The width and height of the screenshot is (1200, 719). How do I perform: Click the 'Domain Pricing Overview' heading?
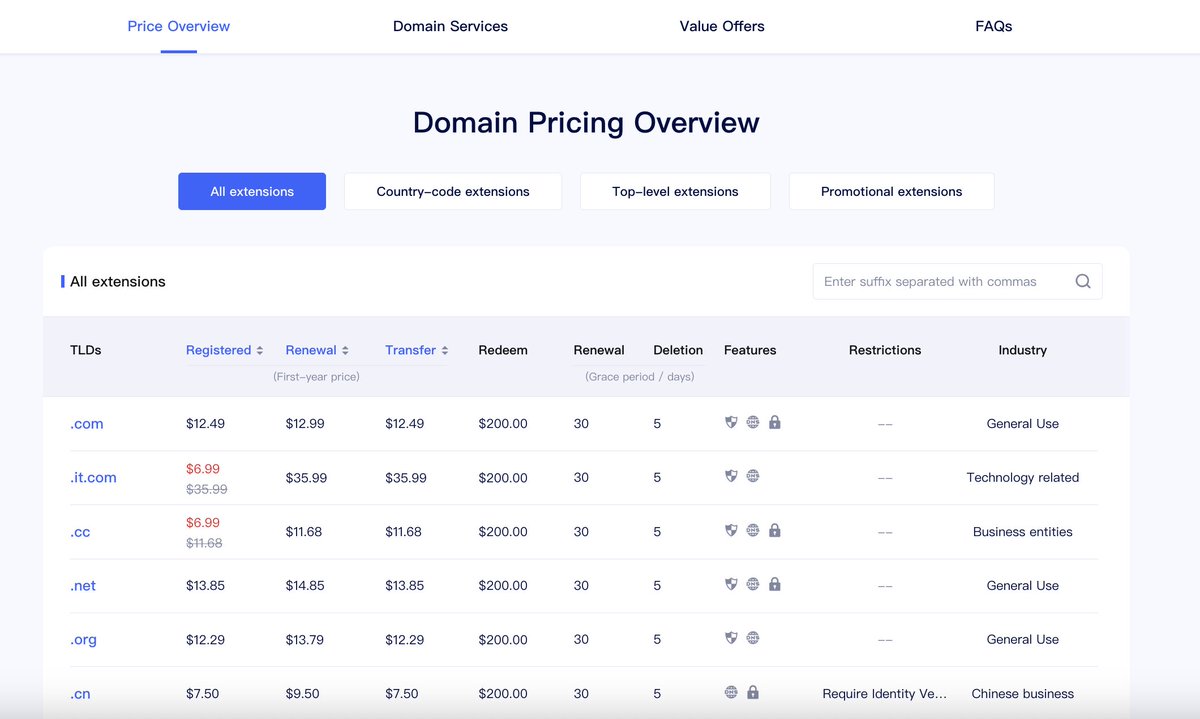pyautogui.click(x=586, y=123)
